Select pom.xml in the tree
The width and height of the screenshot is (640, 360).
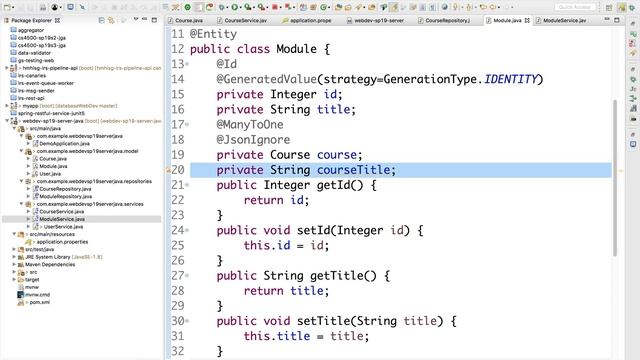coord(40,302)
